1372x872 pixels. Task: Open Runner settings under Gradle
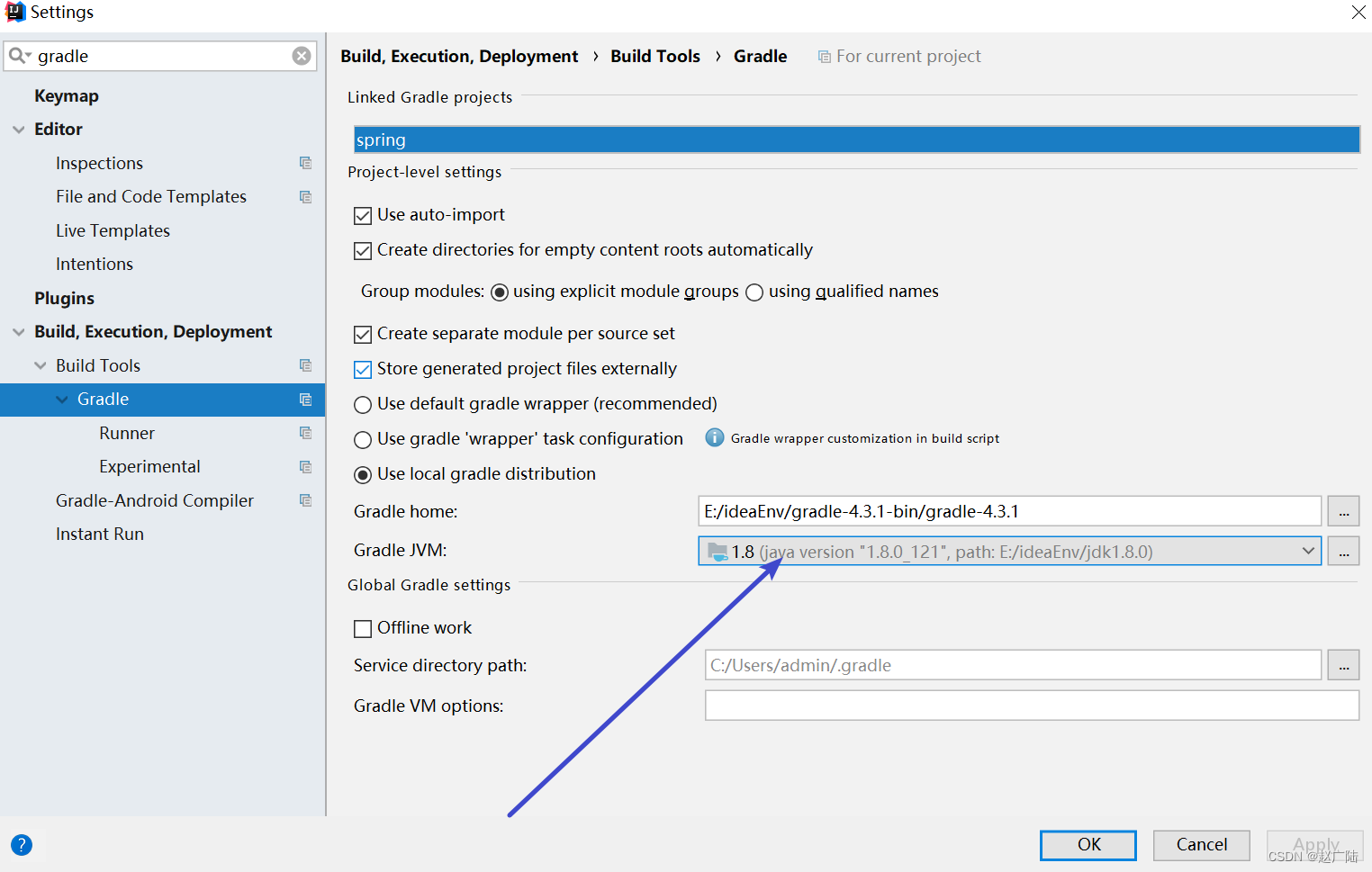point(127,433)
